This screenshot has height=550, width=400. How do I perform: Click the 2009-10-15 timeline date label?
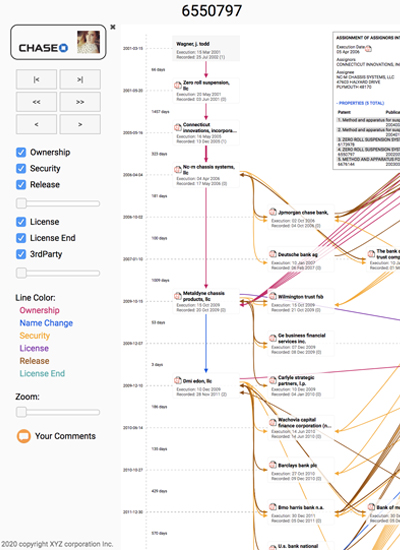(133, 301)
